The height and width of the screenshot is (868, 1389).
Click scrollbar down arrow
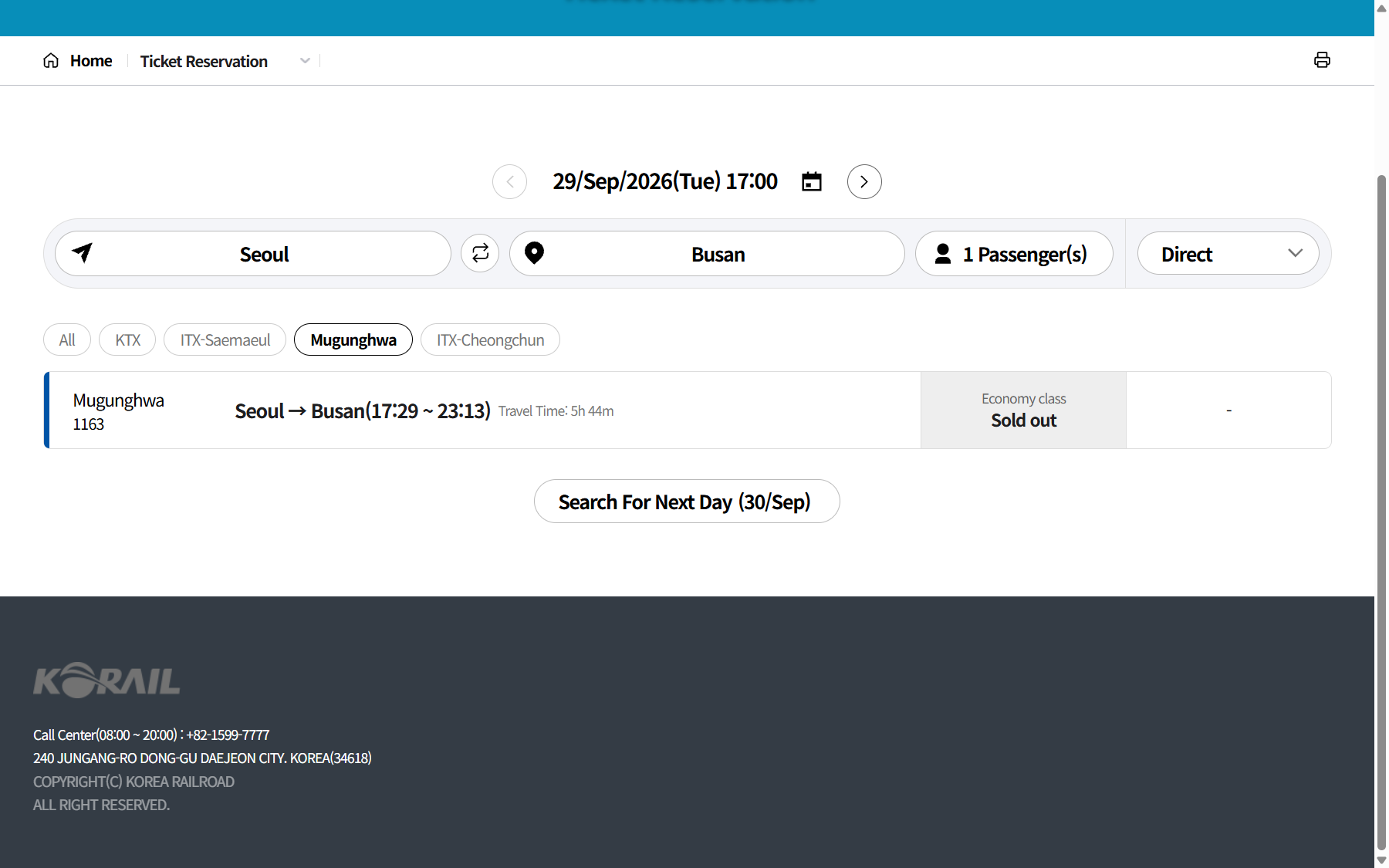click(x=1381, y=860)
